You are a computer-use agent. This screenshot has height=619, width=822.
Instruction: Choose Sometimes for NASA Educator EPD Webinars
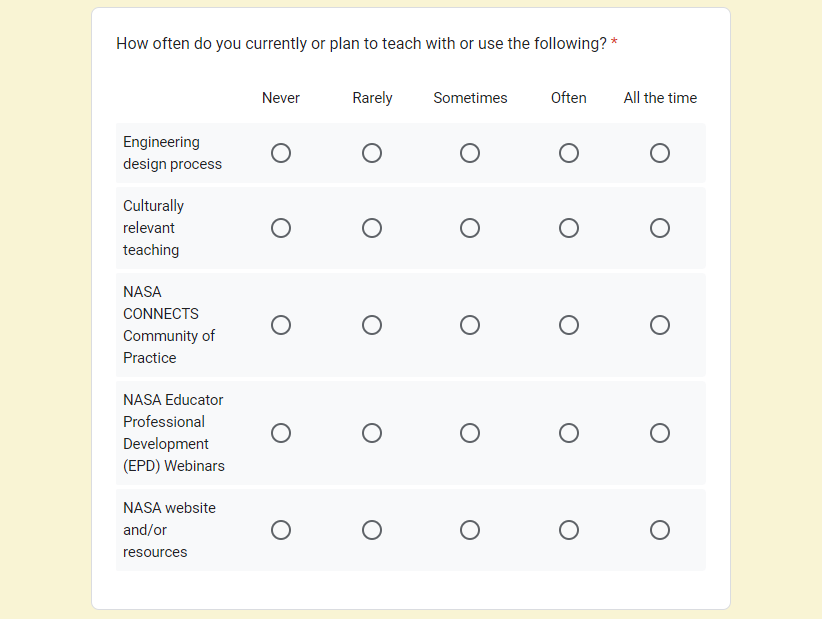(x=470, y=433)
